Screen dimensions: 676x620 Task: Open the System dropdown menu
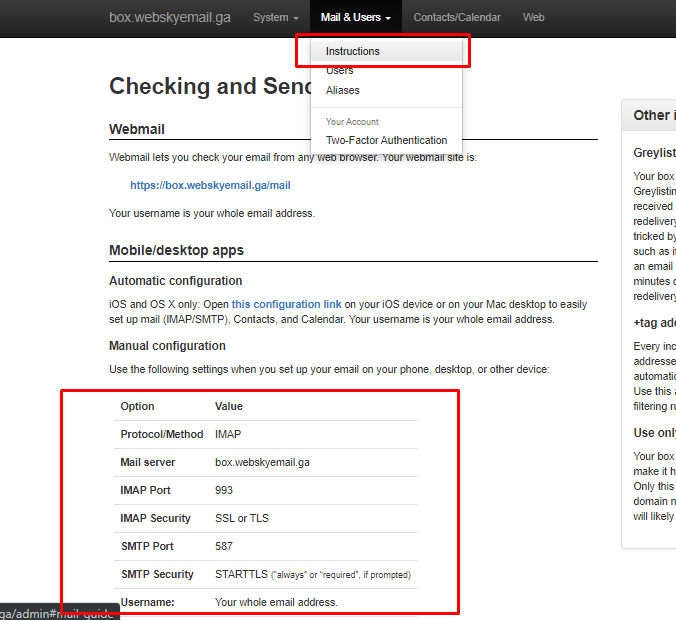click(275, 18)
